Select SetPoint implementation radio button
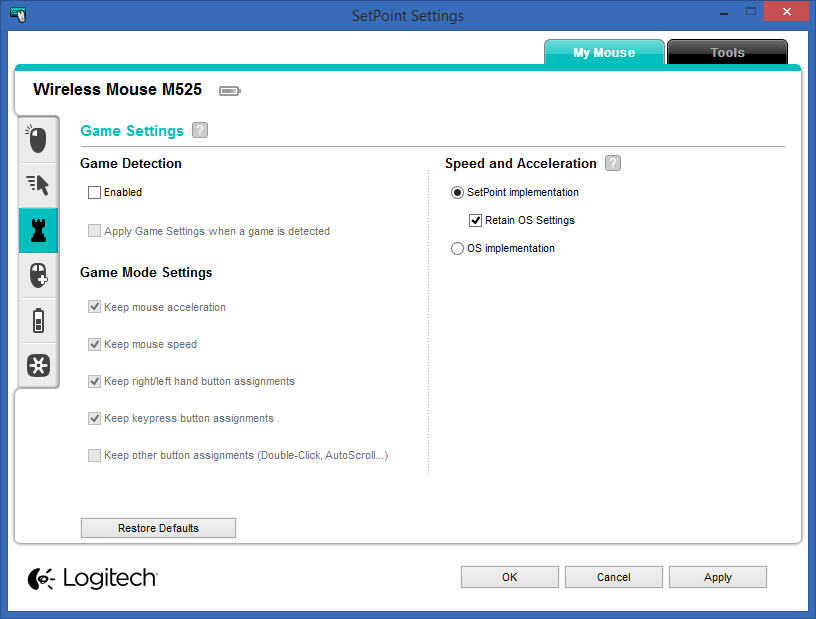This screenshot has width=816, height=619. [x=457, y=193]
